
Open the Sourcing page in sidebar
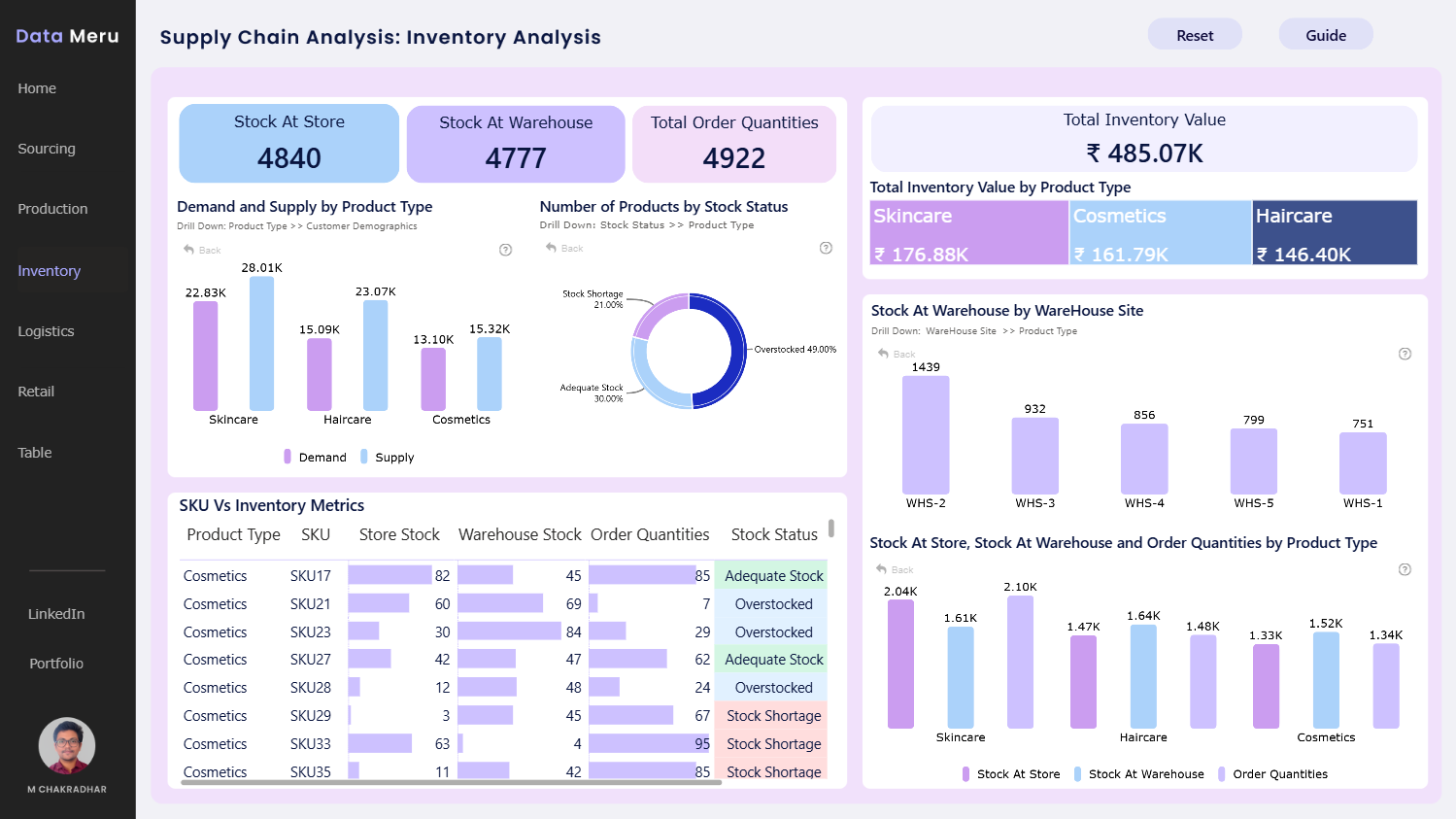[x=47, y=149]
